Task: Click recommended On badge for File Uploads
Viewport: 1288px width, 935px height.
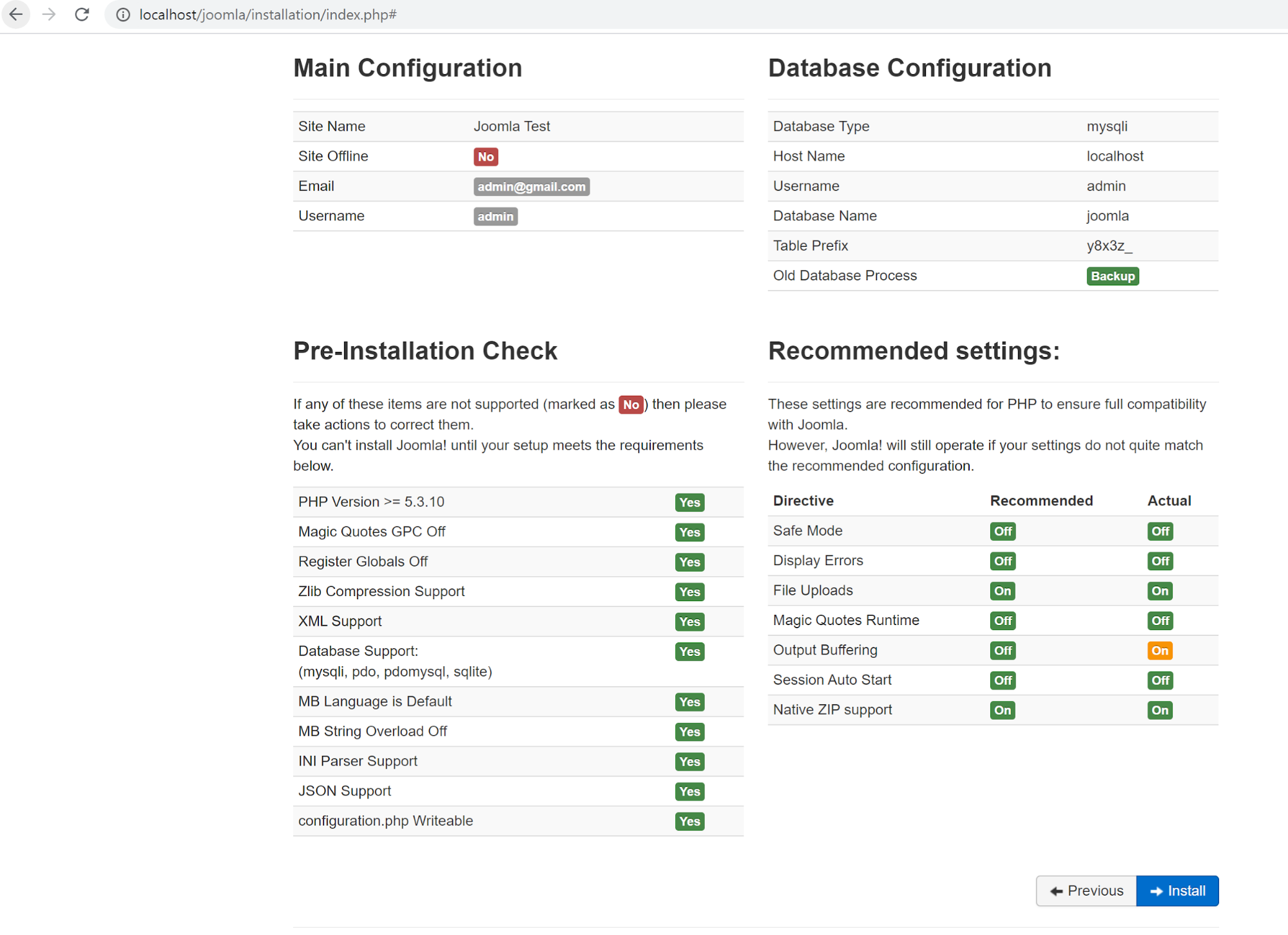Action: coord(1003,591)
